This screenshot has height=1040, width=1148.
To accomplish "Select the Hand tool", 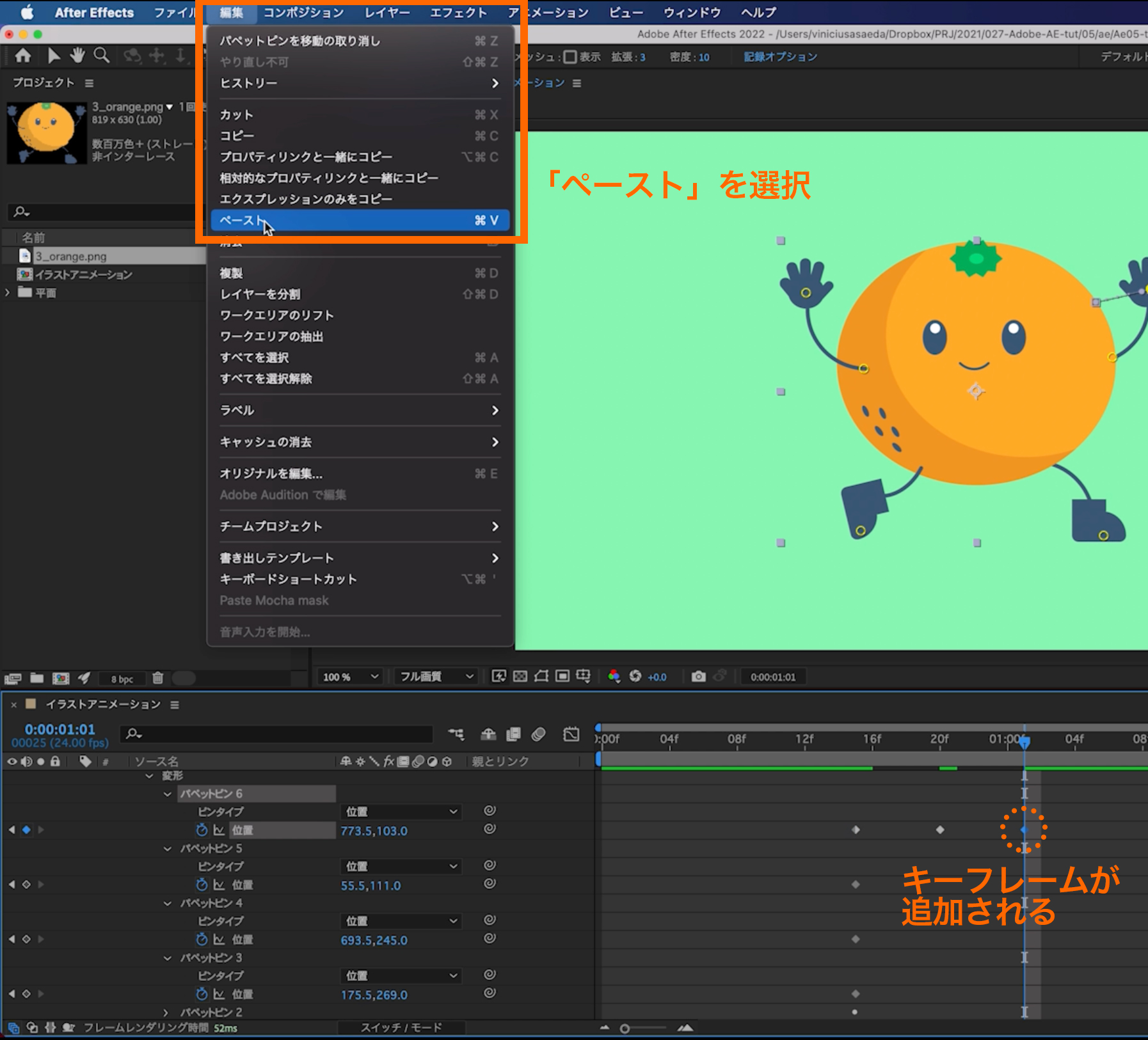I will tap(77, 56).
